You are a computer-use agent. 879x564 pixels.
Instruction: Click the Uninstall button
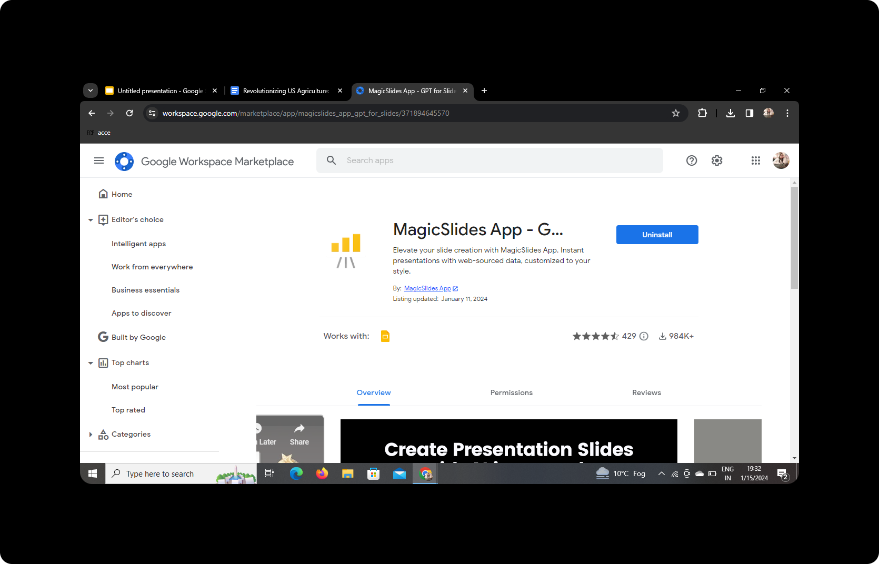(x=657, y=234)
